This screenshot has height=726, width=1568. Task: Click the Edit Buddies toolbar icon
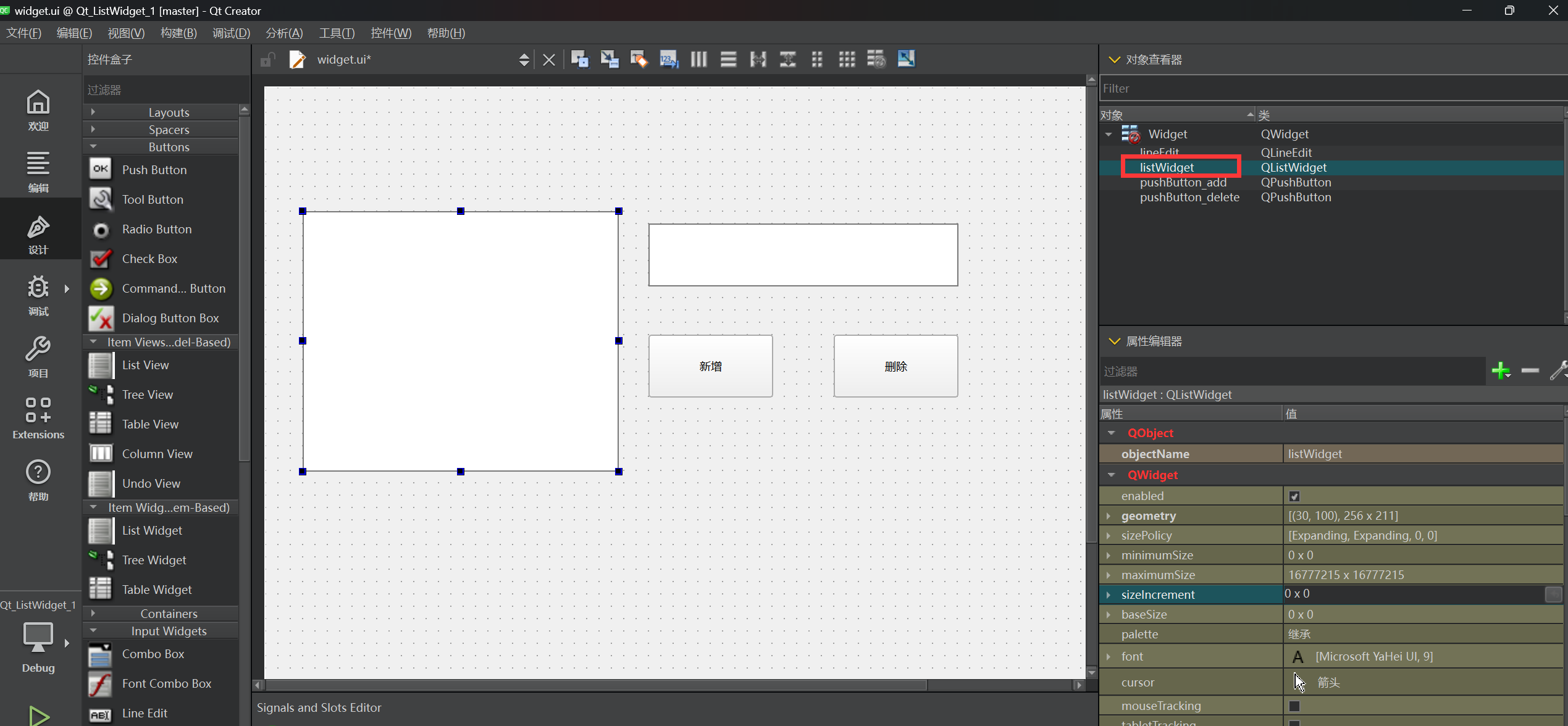639,59
